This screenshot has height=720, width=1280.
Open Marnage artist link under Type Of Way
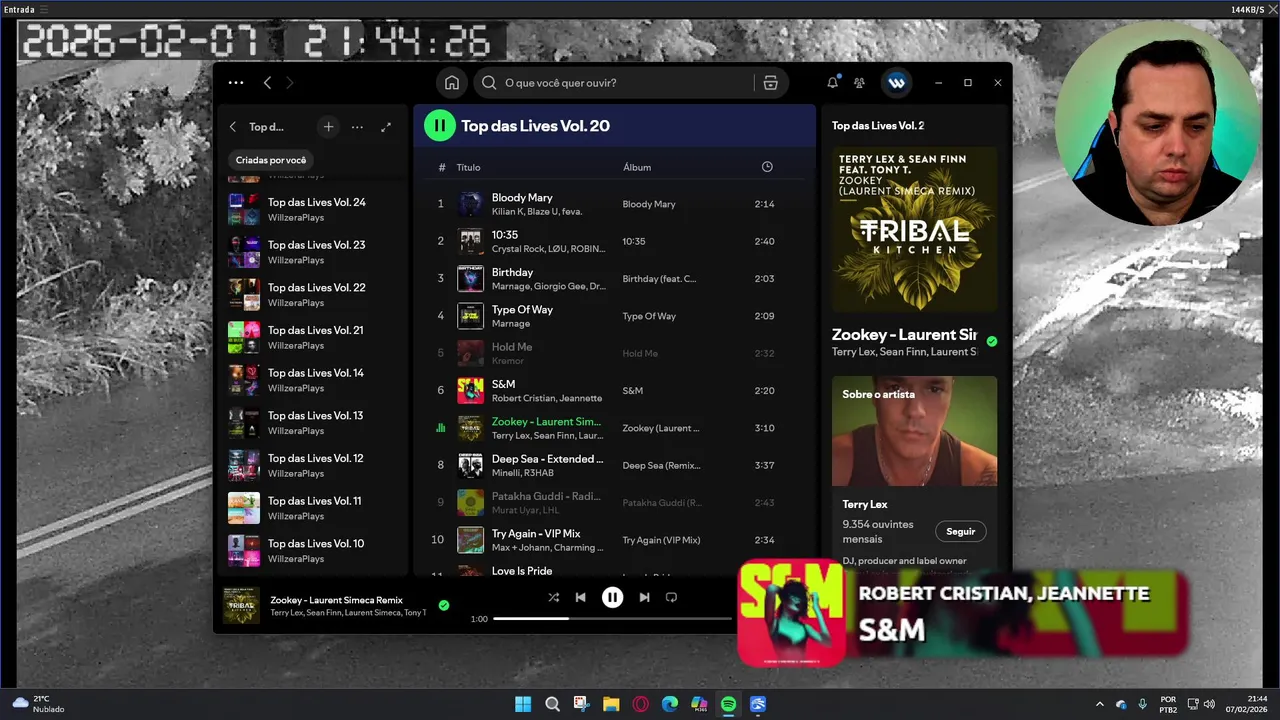coord(511,324)
